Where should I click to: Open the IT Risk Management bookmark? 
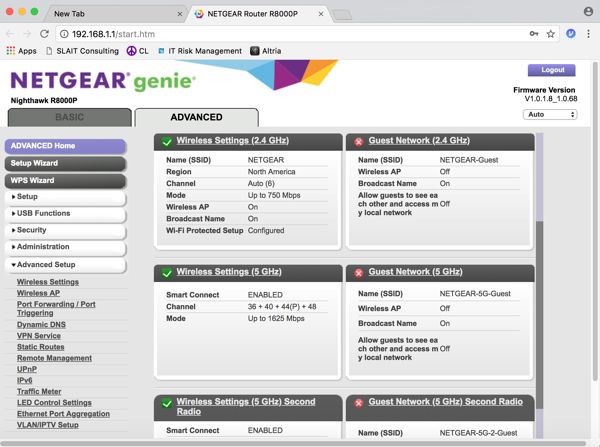coord(200,51)
